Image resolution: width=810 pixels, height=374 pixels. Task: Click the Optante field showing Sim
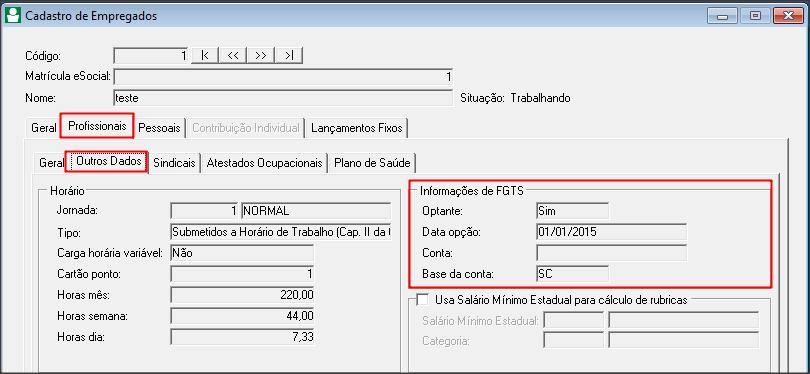pyautogui.click(x=572, y=211)
